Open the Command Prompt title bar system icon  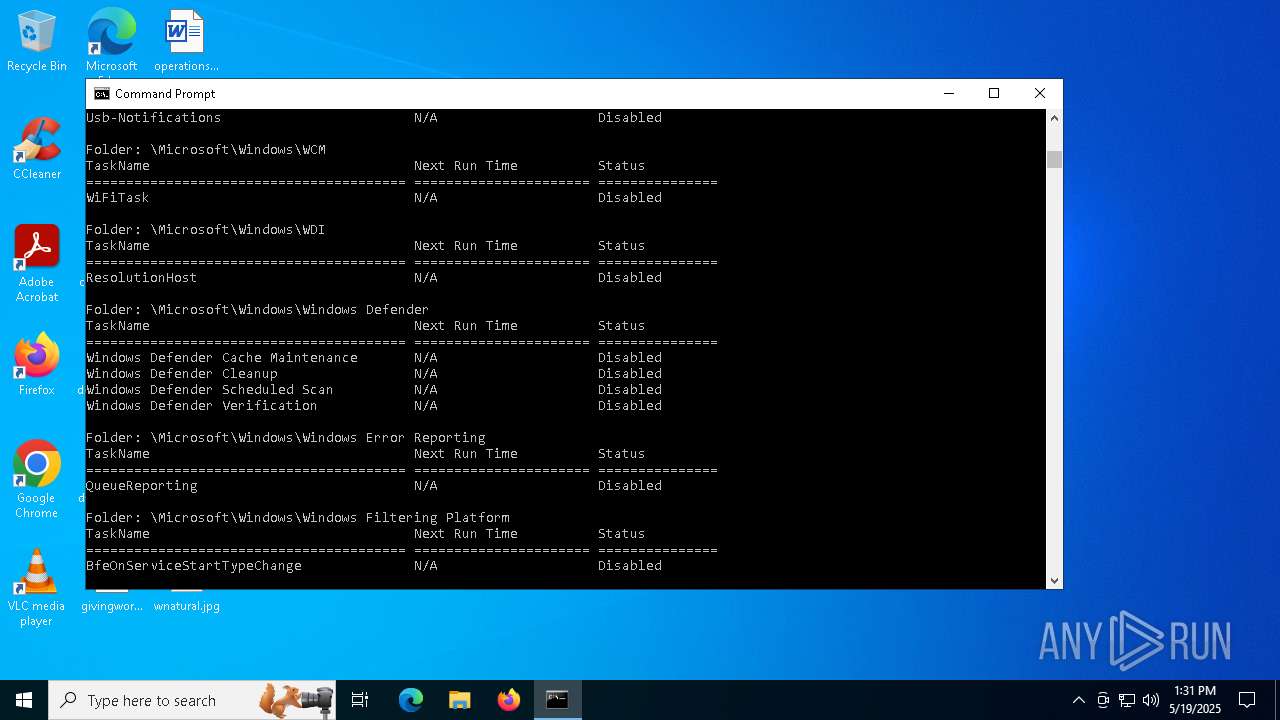[x=102, y=94]
